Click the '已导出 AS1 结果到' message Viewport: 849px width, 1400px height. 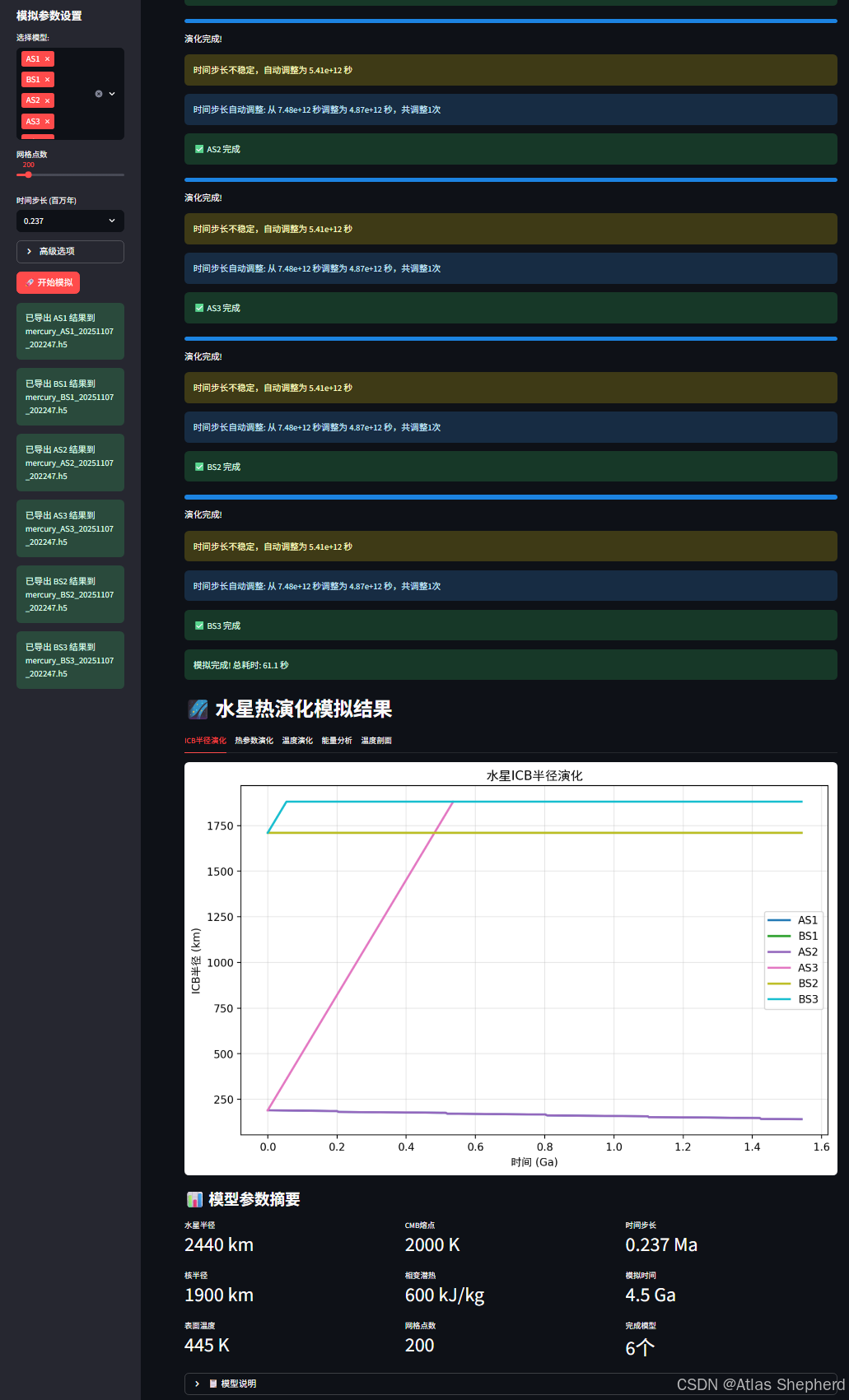coord(70,331)
